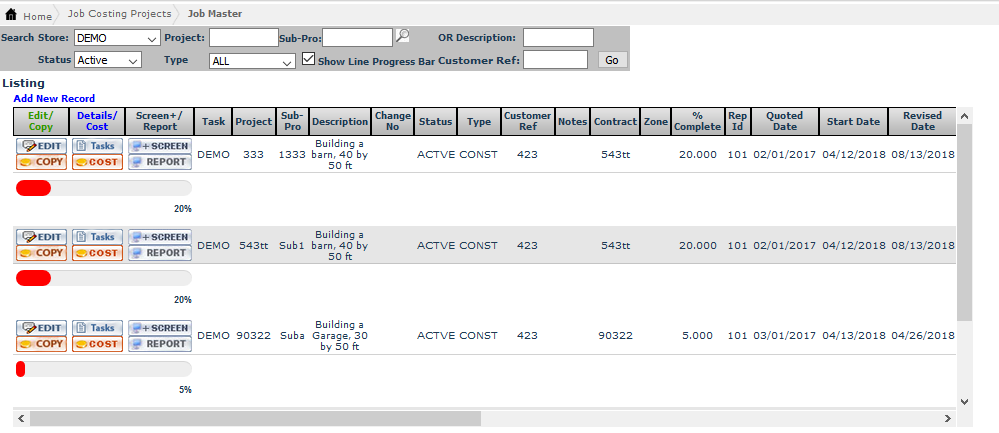999x433 pixels.
Task: Click Add New Record link
Action: coord(54,98)
